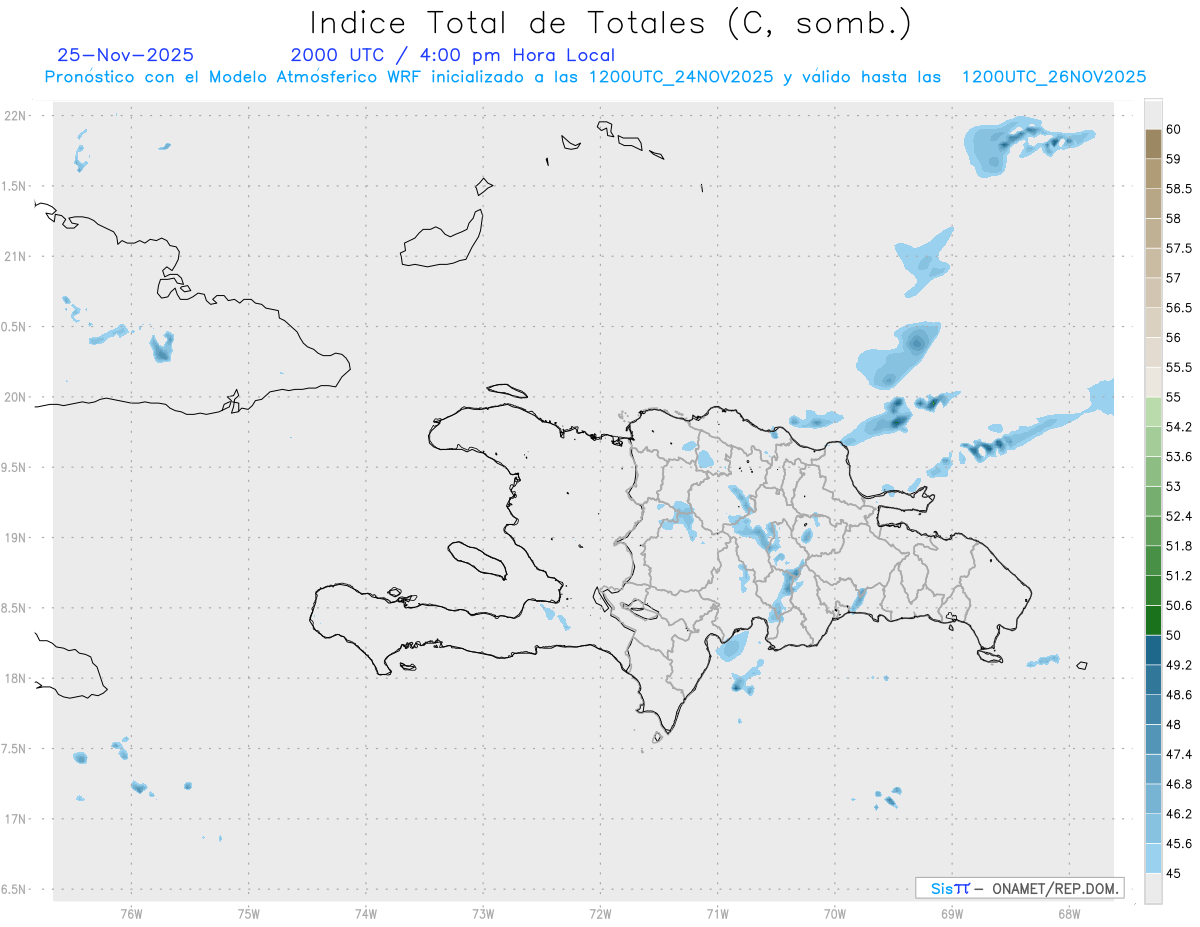
Task: Click the legend value '45'
Action: [x=1173, y=873]
